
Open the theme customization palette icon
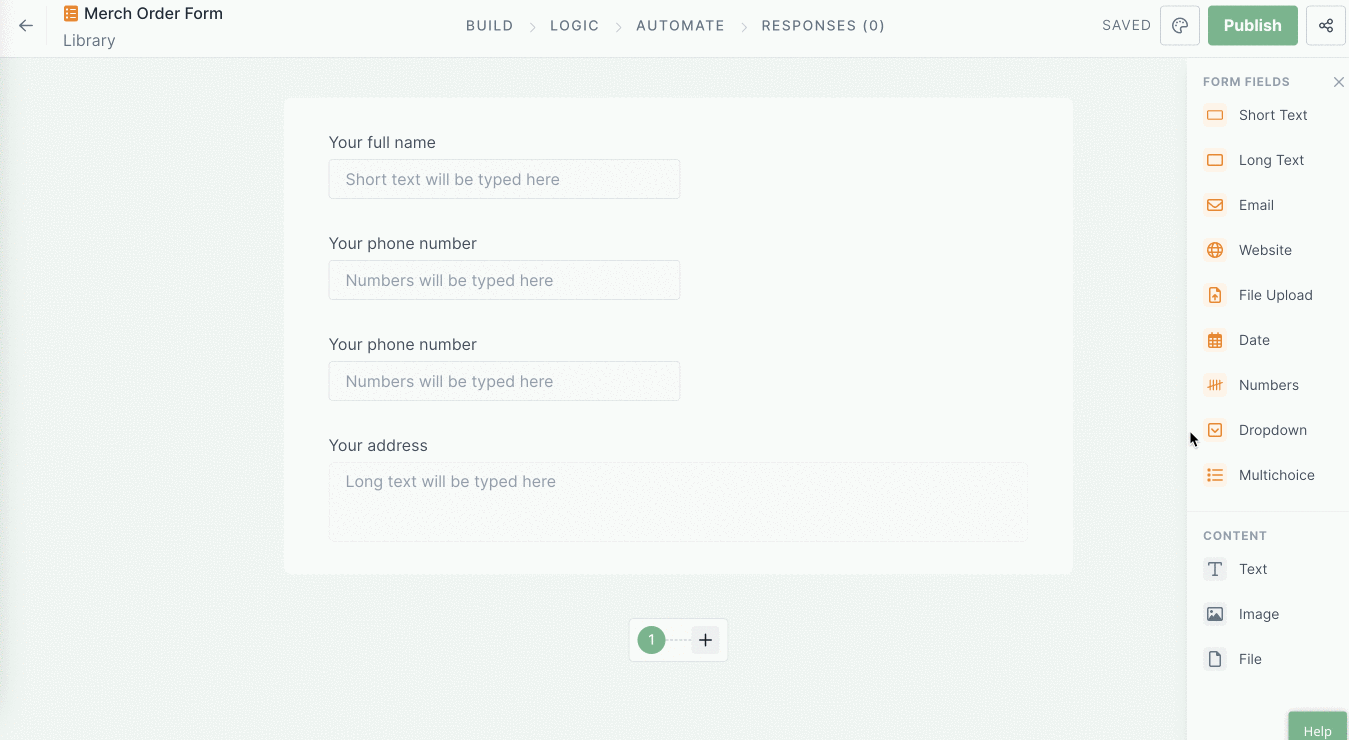pos(1179,25)
